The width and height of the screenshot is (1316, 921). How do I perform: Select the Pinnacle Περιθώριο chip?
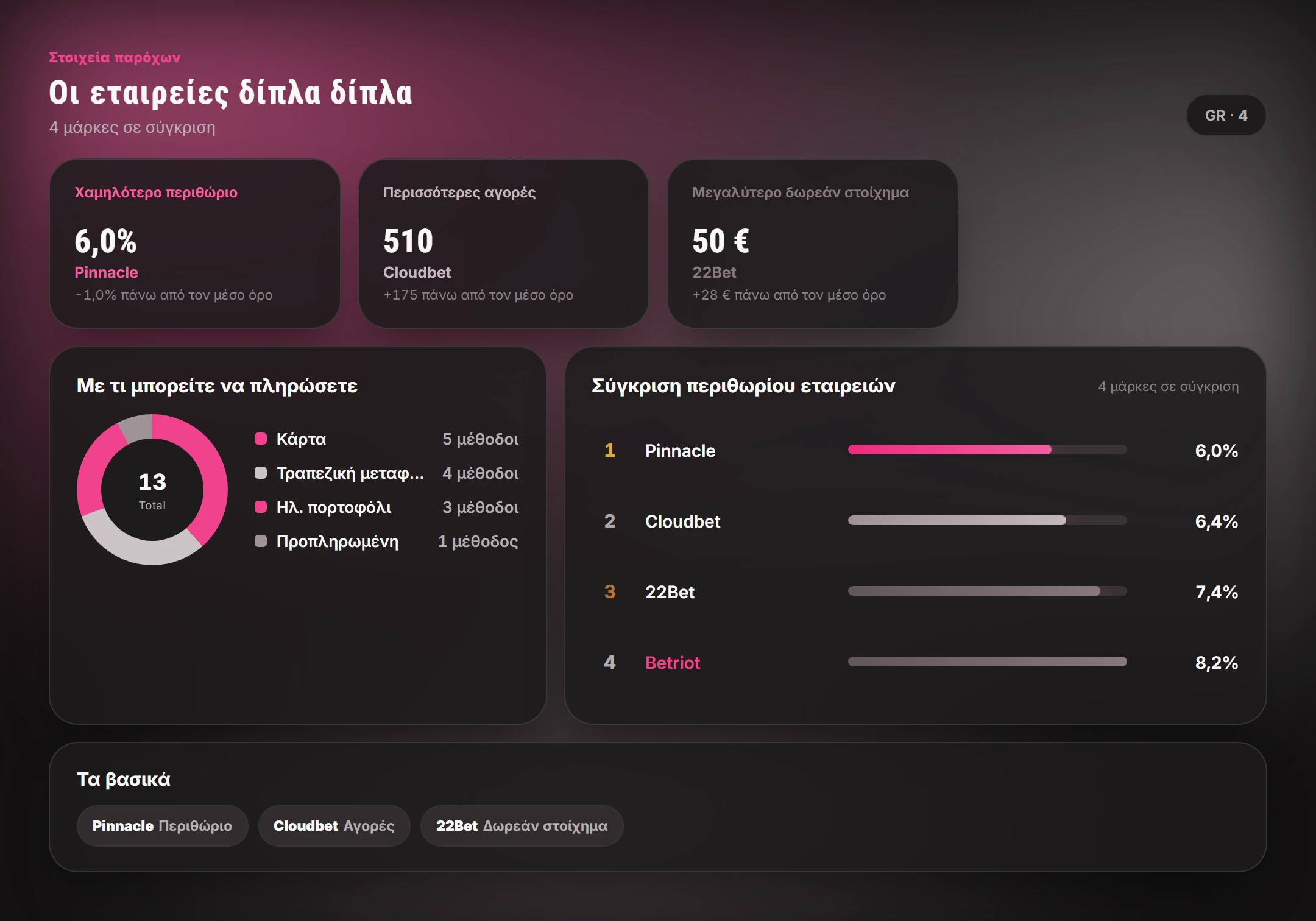162,826
